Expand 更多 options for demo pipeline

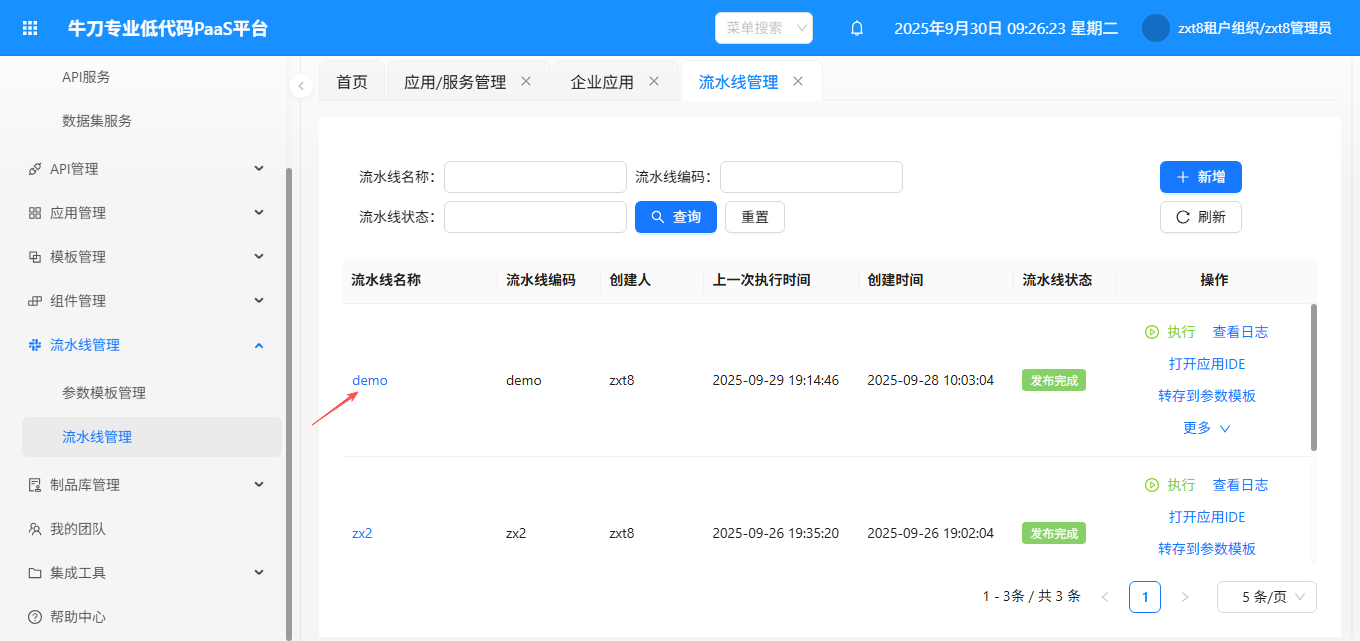[x=1206, y=428]
